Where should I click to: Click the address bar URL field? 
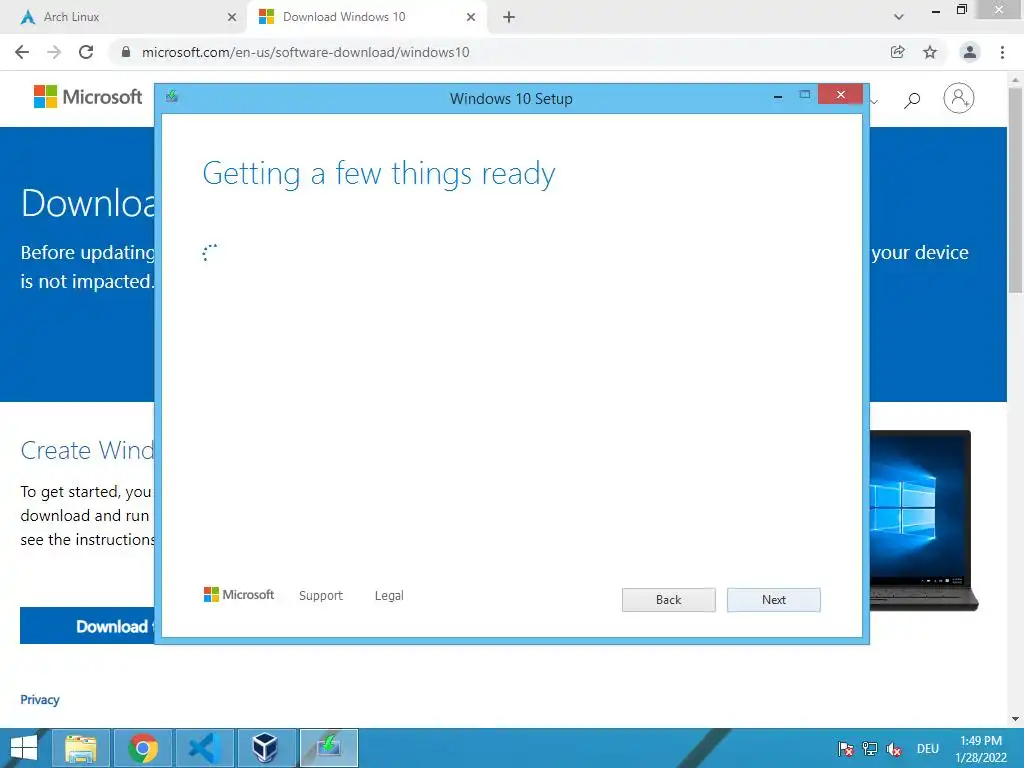coord(502,52)
